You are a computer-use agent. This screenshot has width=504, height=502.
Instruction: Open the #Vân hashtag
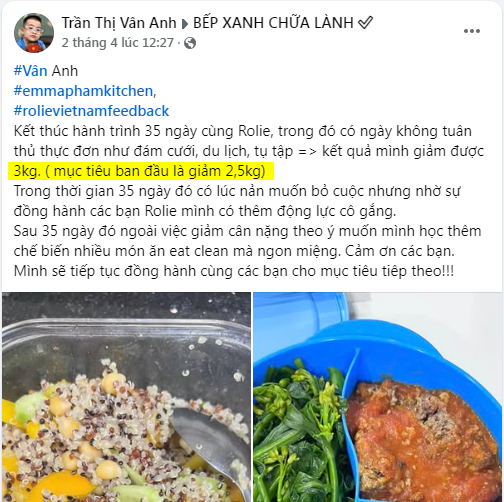tap(30, 71)
